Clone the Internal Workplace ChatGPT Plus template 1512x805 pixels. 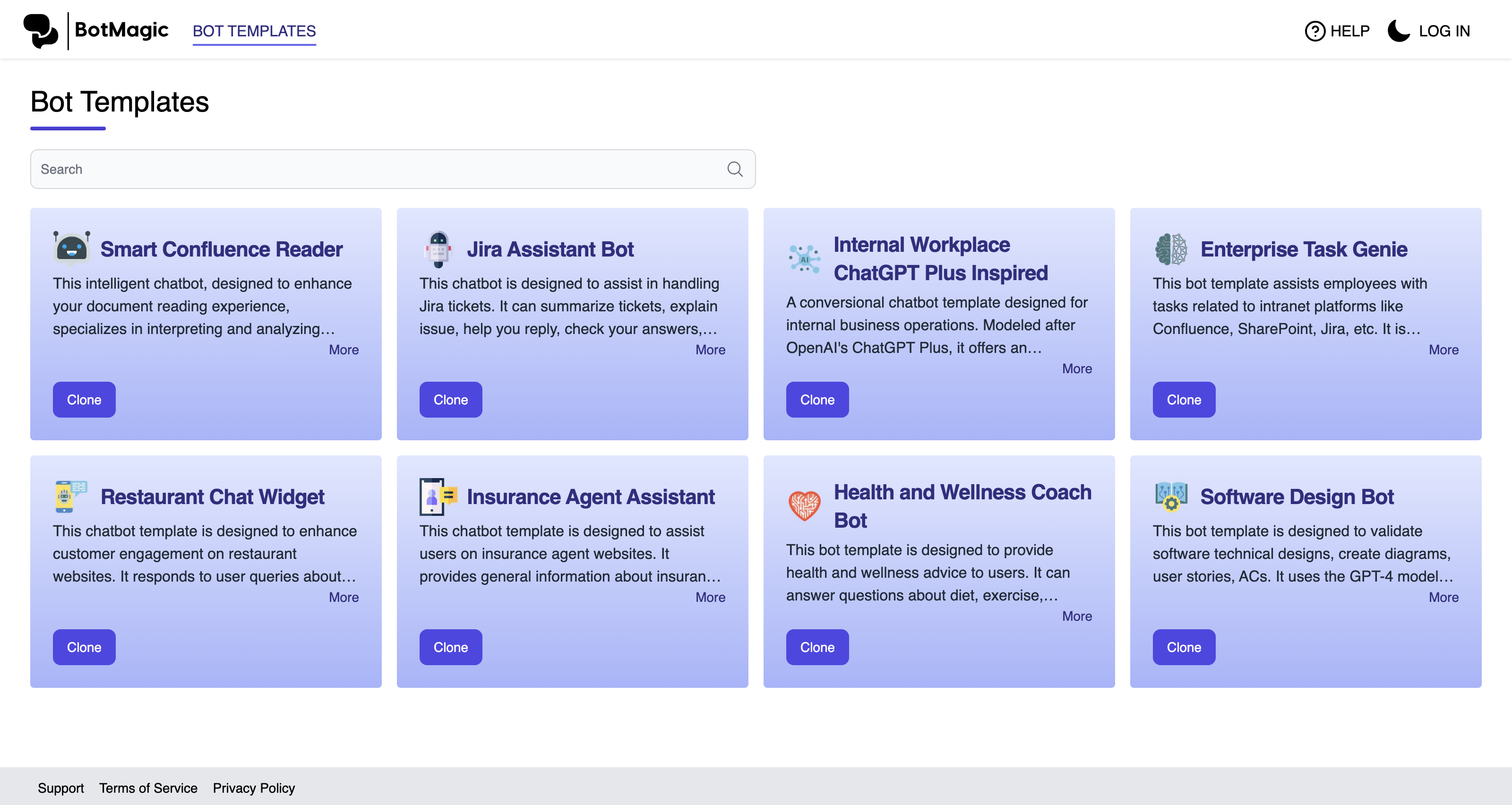(817, 400)
